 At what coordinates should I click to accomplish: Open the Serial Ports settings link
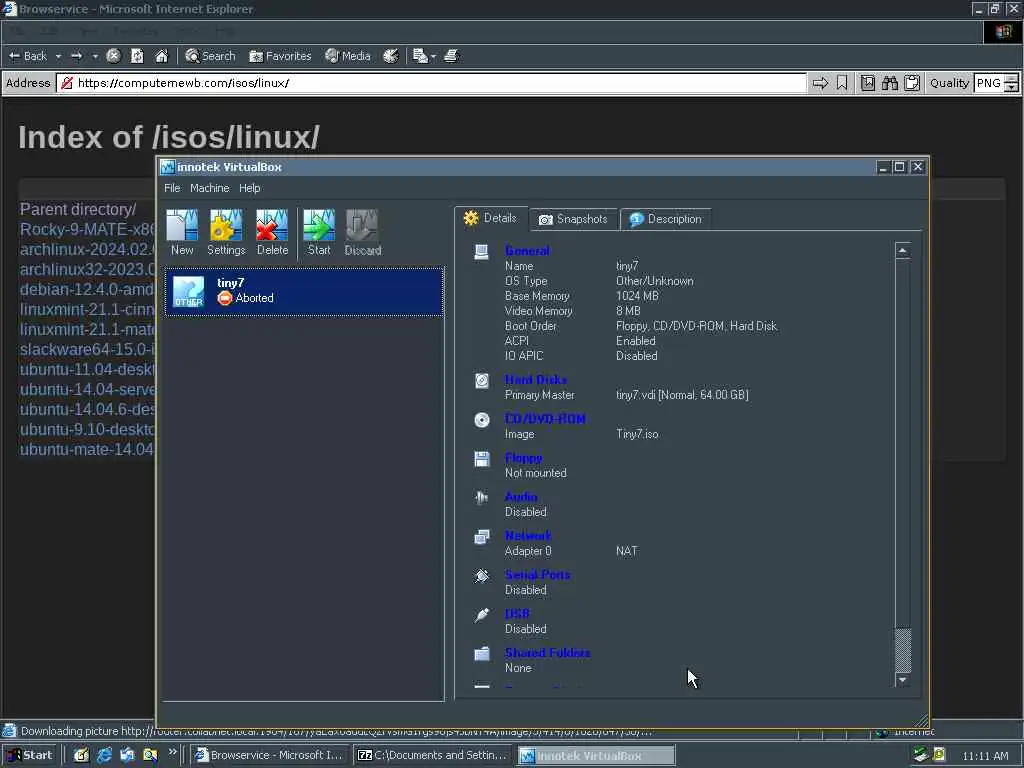pyautogui.click(x=537, y=575)
